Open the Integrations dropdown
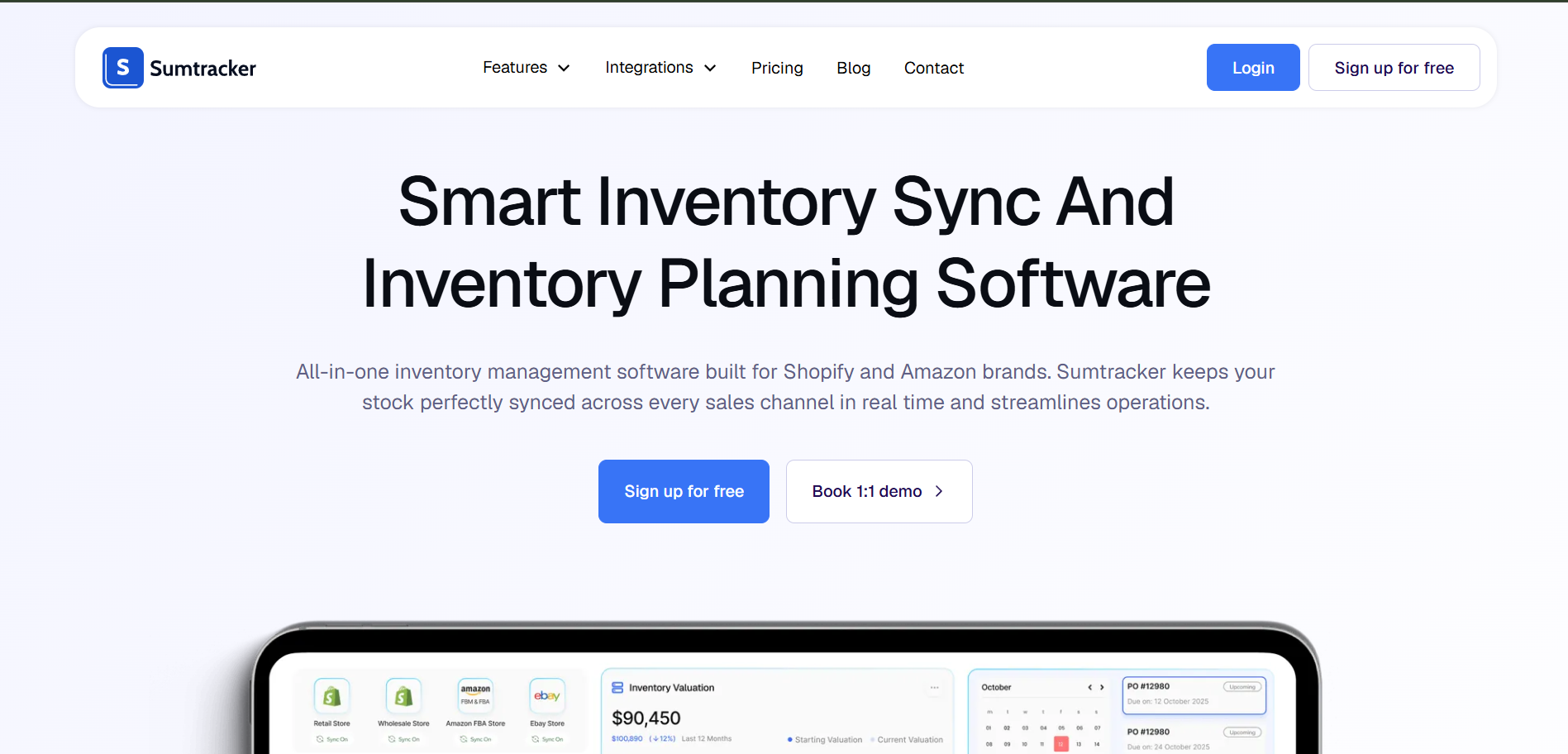 point(660,67)
